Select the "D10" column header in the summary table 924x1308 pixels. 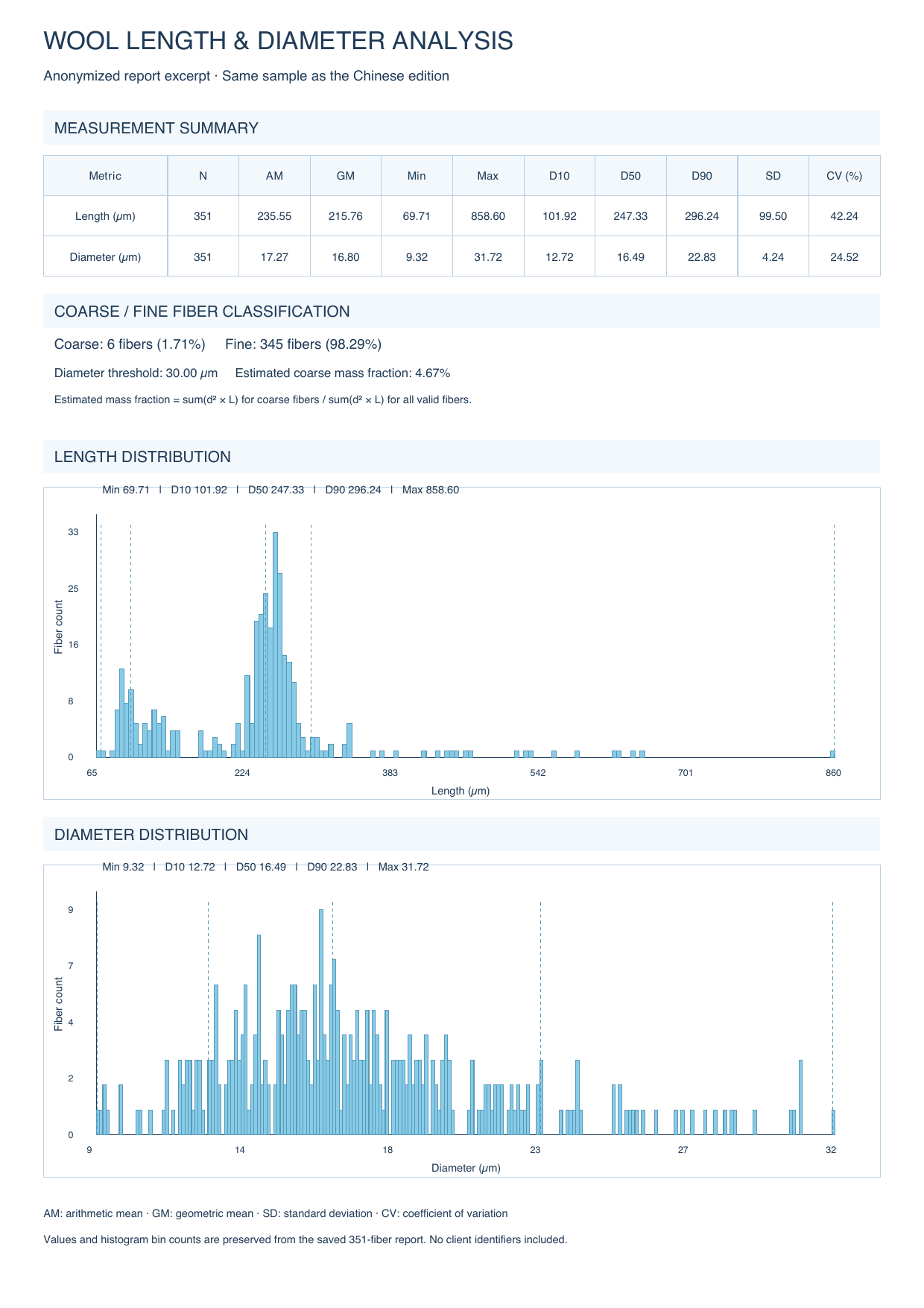[559, 176]
